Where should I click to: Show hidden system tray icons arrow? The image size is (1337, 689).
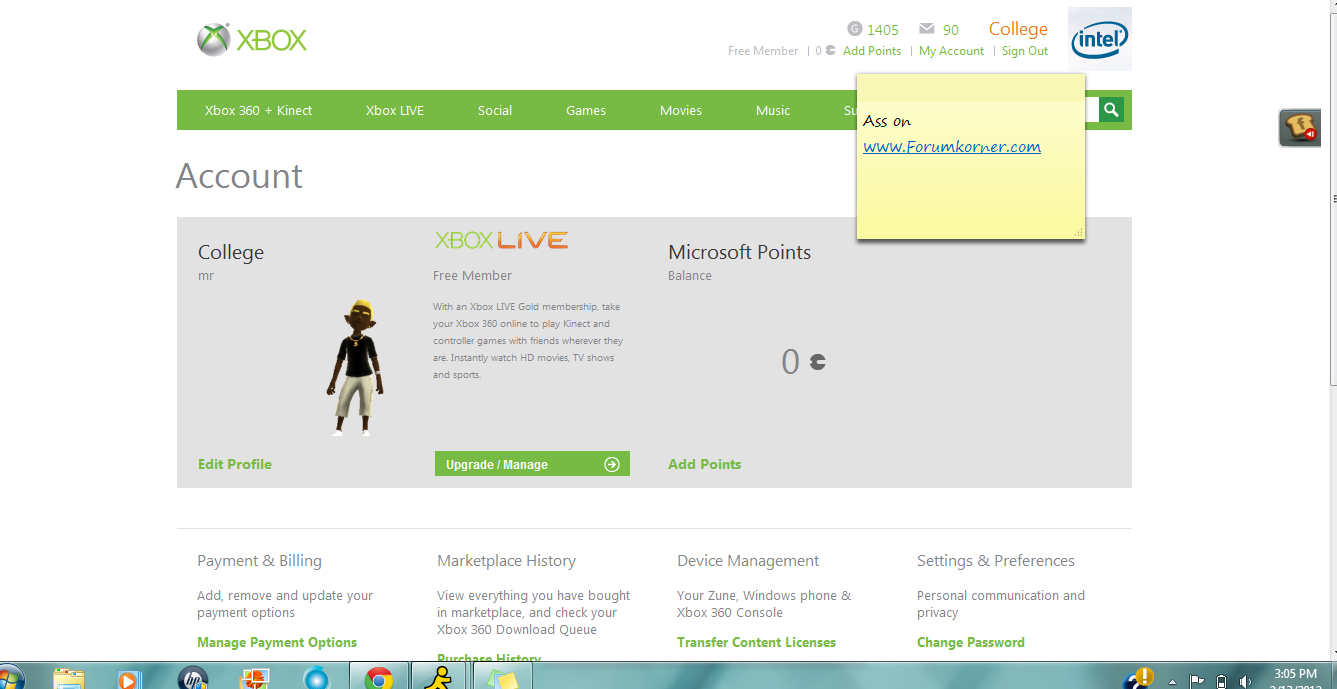tap(1172, 681)
